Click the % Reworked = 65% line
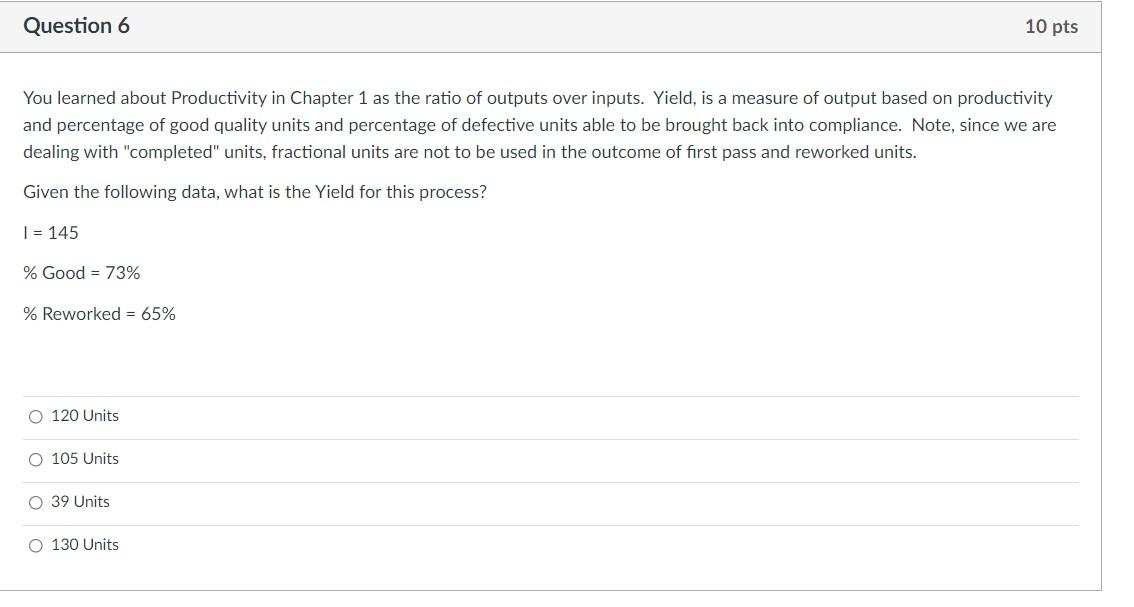 coord(98,313)
